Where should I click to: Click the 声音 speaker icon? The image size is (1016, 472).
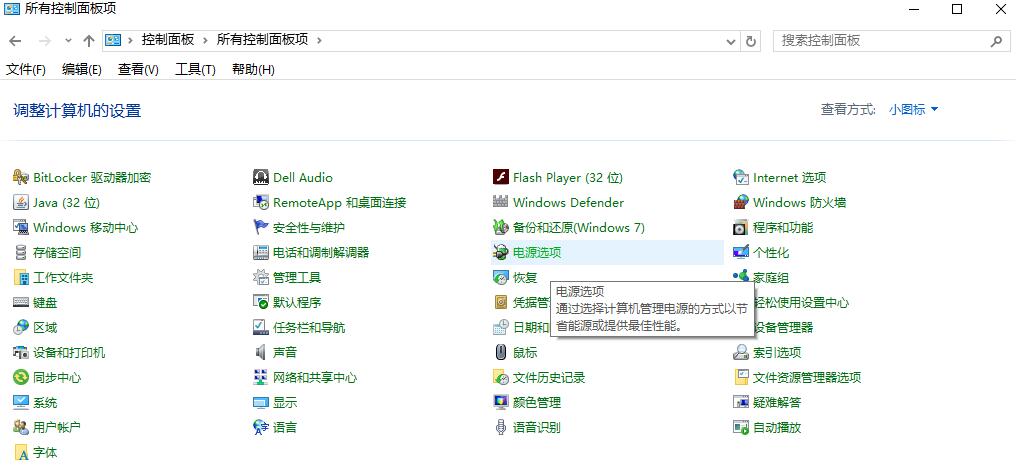(260, 352)
